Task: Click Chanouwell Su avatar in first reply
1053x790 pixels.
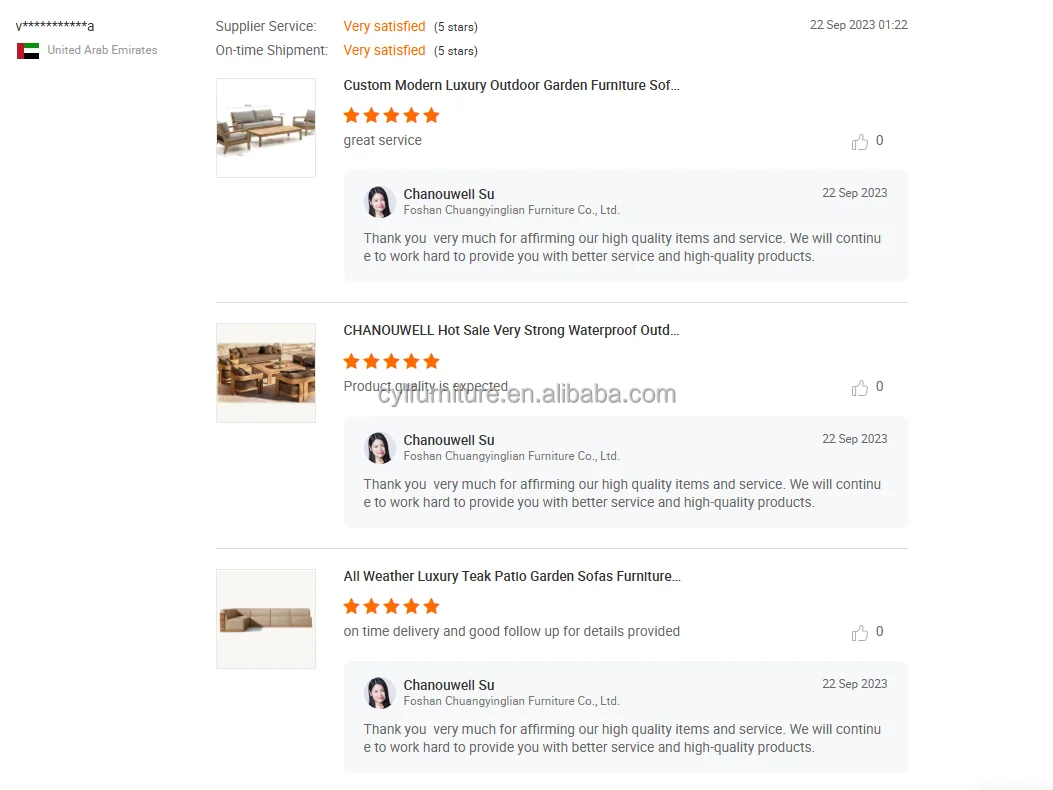Action: pos(379,202)
